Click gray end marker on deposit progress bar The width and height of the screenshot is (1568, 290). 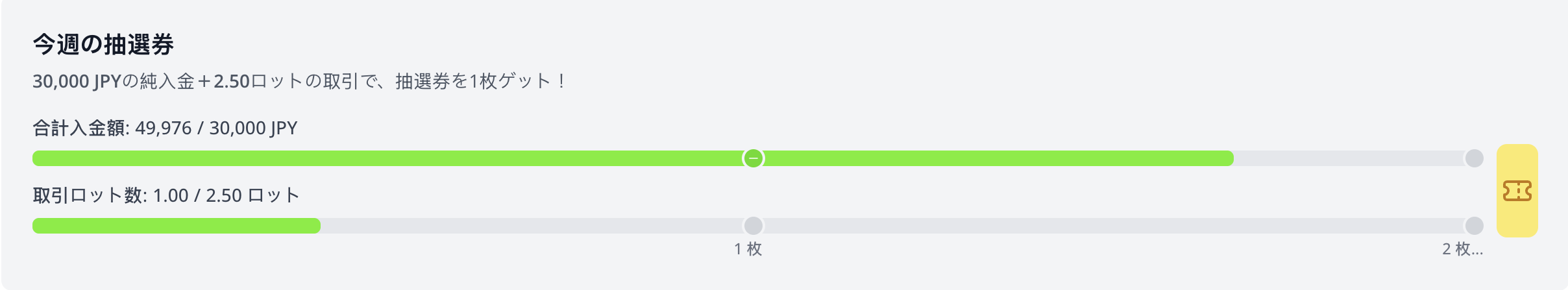(1474, 158)
